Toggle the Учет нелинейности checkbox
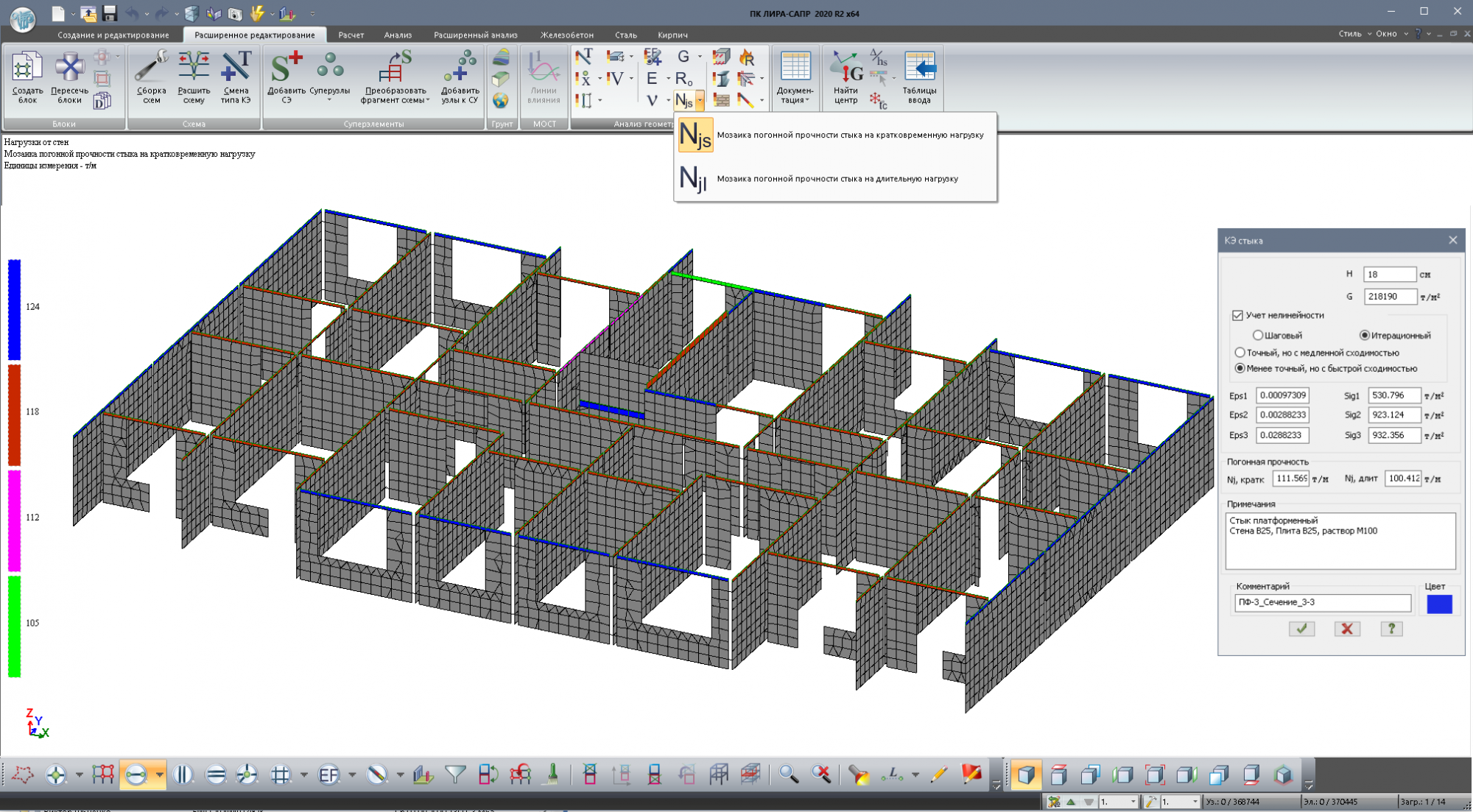1473x812 pixels. tap(1237, 315)
